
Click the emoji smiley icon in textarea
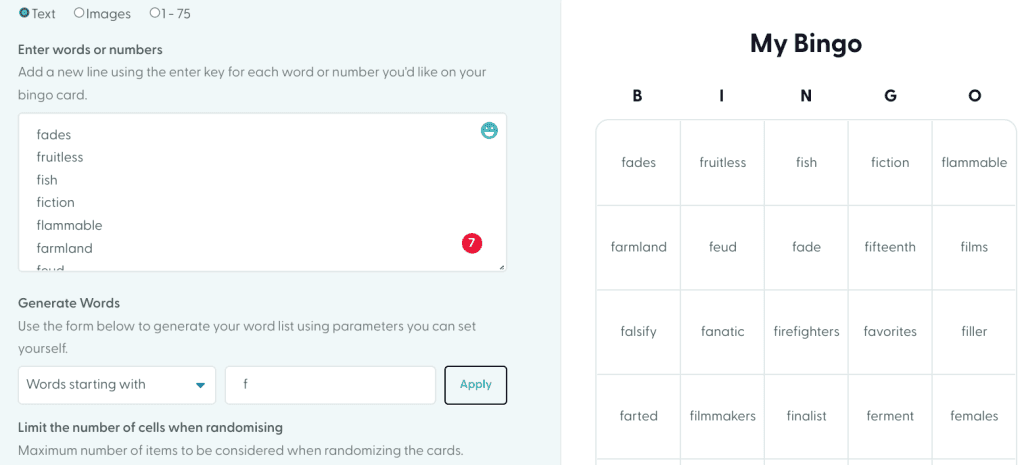click(489, 131)
